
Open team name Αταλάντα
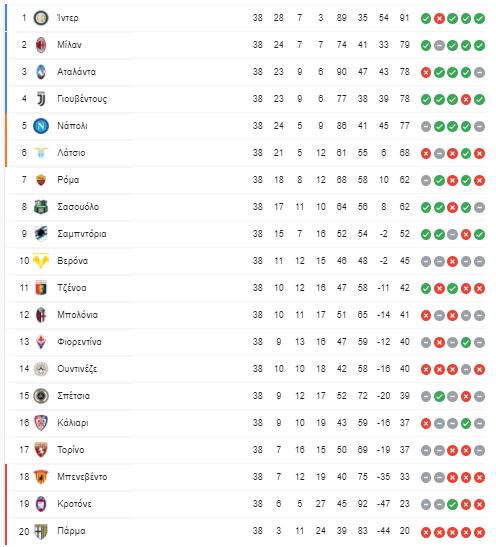tap(76, 72)
